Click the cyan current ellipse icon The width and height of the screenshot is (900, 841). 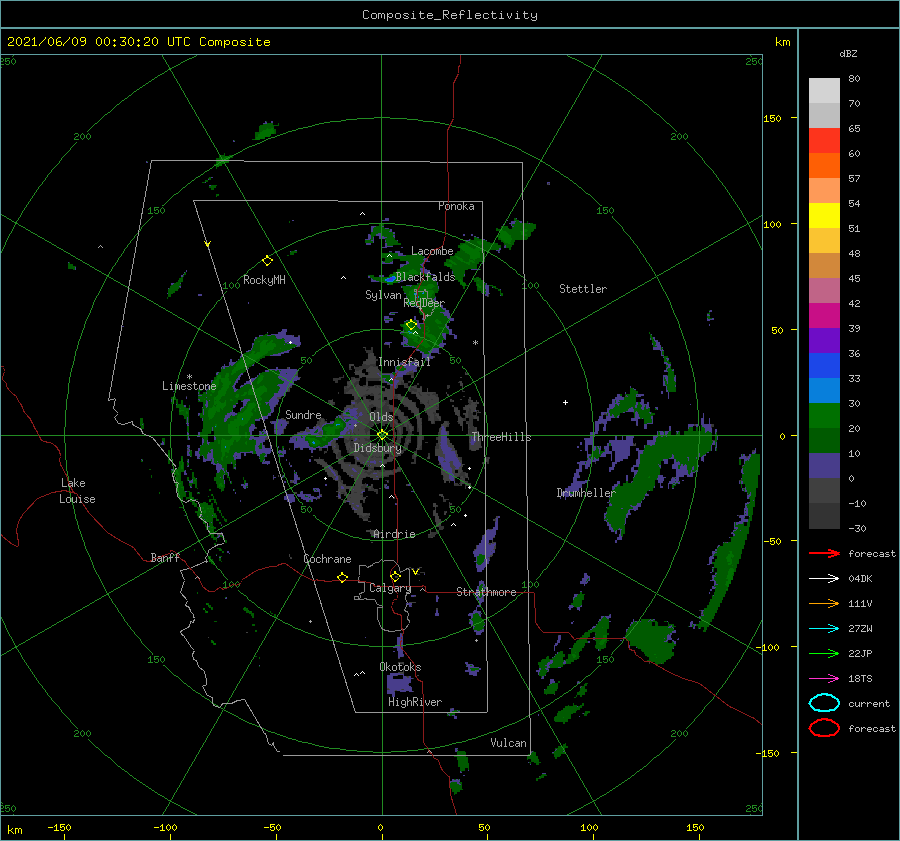[x=824, y=703]
